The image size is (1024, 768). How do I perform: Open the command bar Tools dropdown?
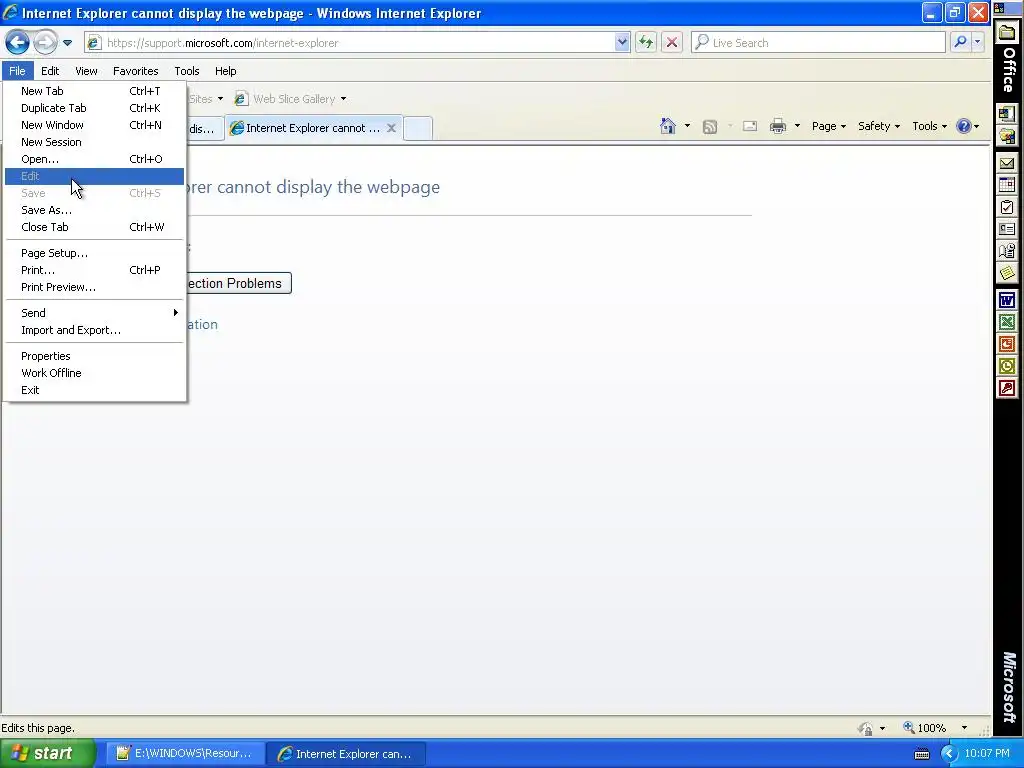click(x=929, y=126)
